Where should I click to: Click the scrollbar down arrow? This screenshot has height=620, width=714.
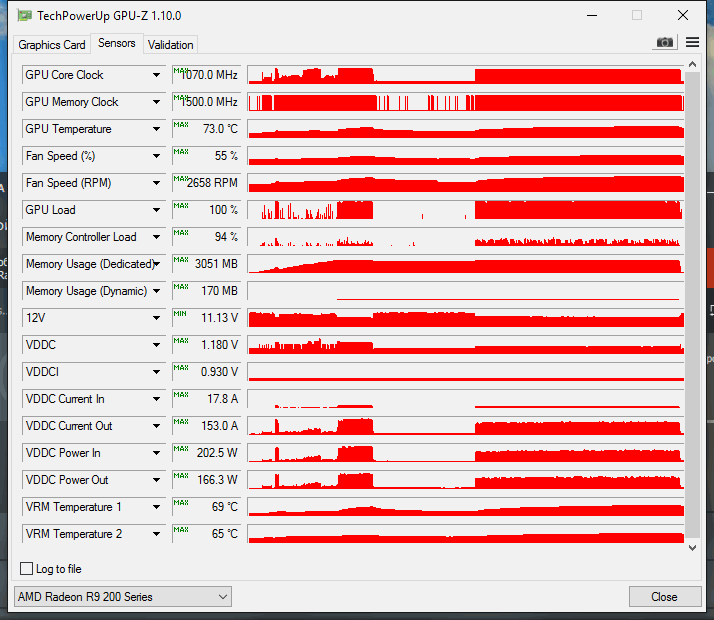(692, 548)
